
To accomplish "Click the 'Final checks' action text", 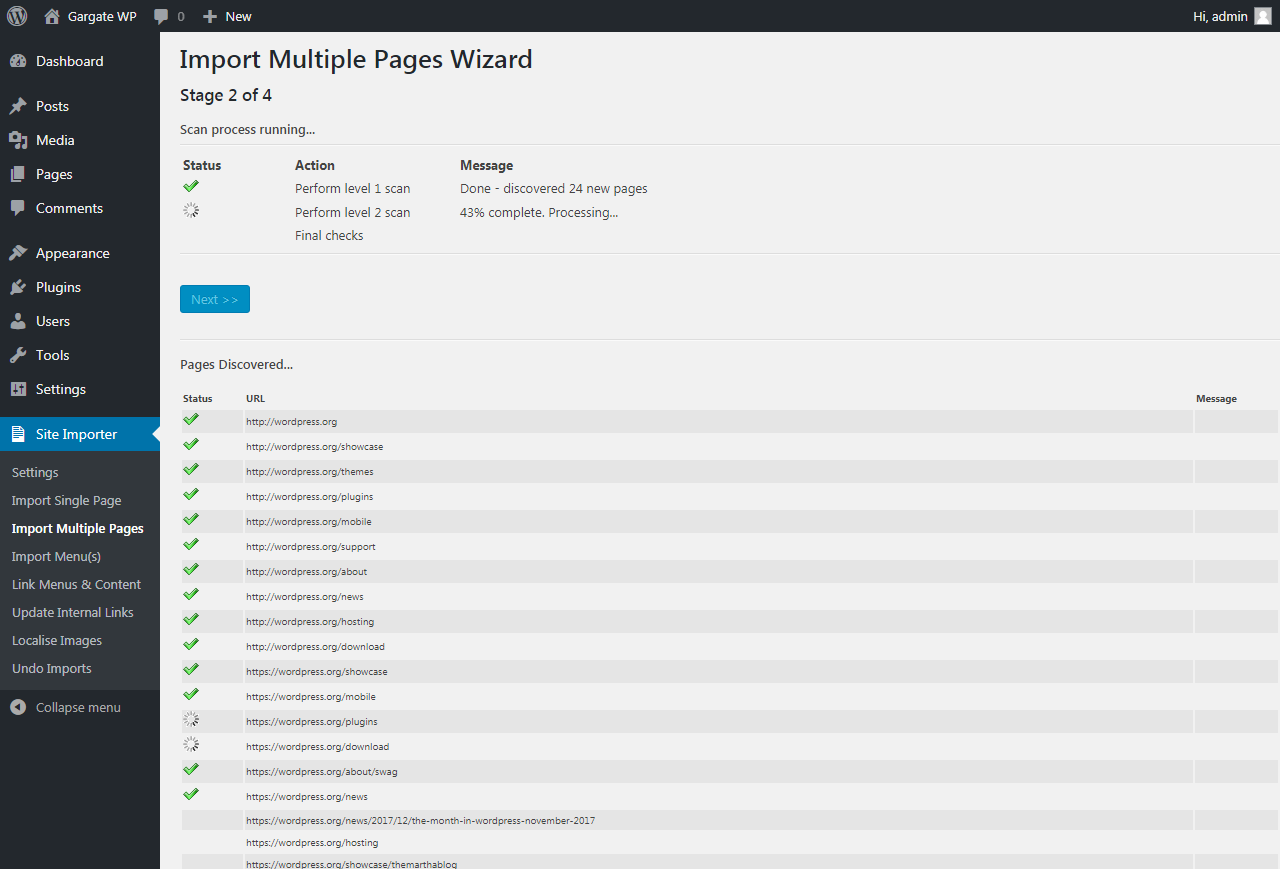I will tap(329, 235).
